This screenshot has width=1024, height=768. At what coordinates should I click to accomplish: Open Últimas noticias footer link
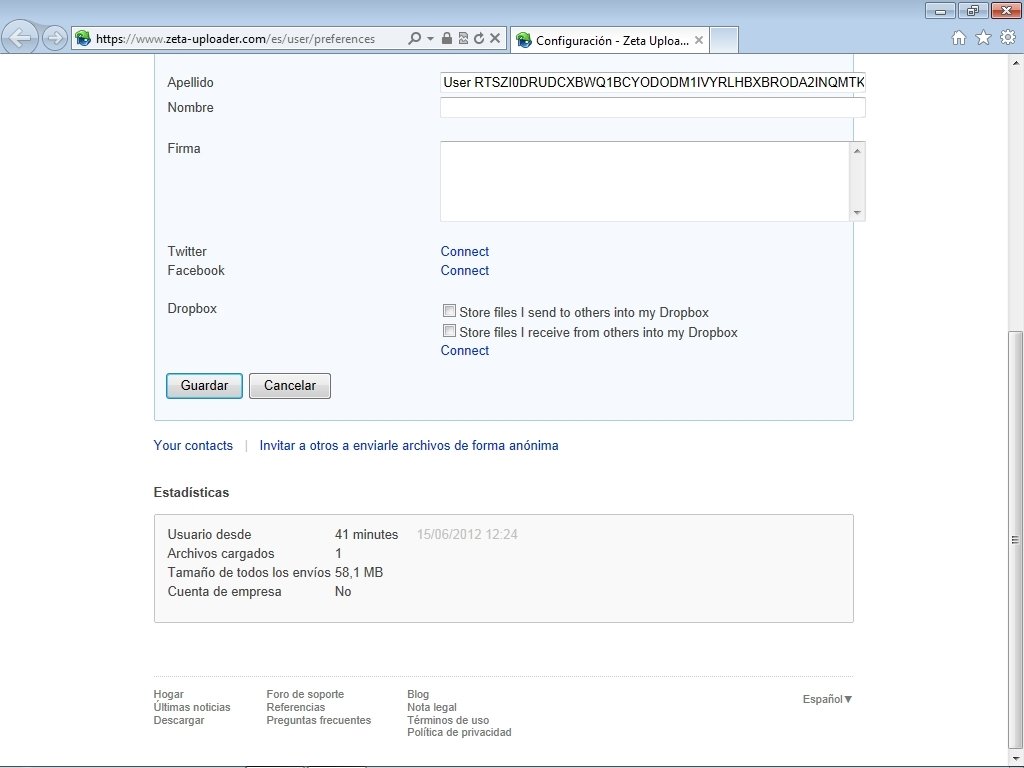(x=192, y=707)
